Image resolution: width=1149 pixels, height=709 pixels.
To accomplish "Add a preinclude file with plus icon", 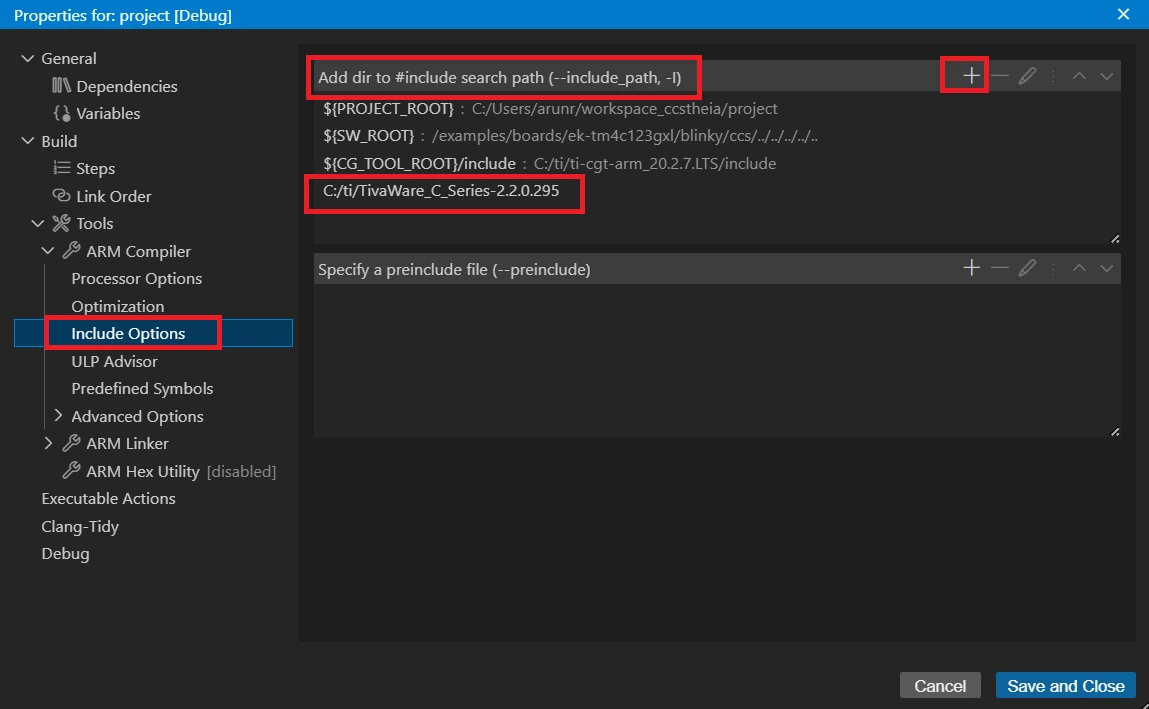I will [x=971, y=268].
